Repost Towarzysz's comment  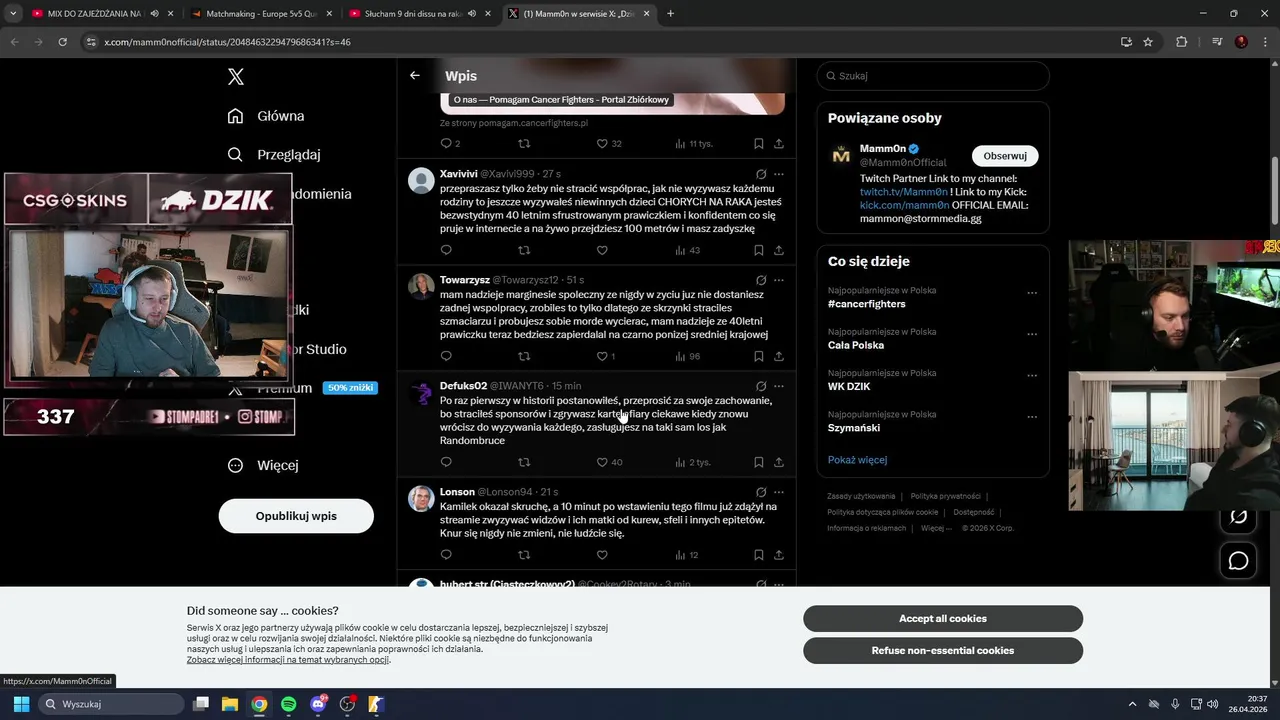(524, 356)
